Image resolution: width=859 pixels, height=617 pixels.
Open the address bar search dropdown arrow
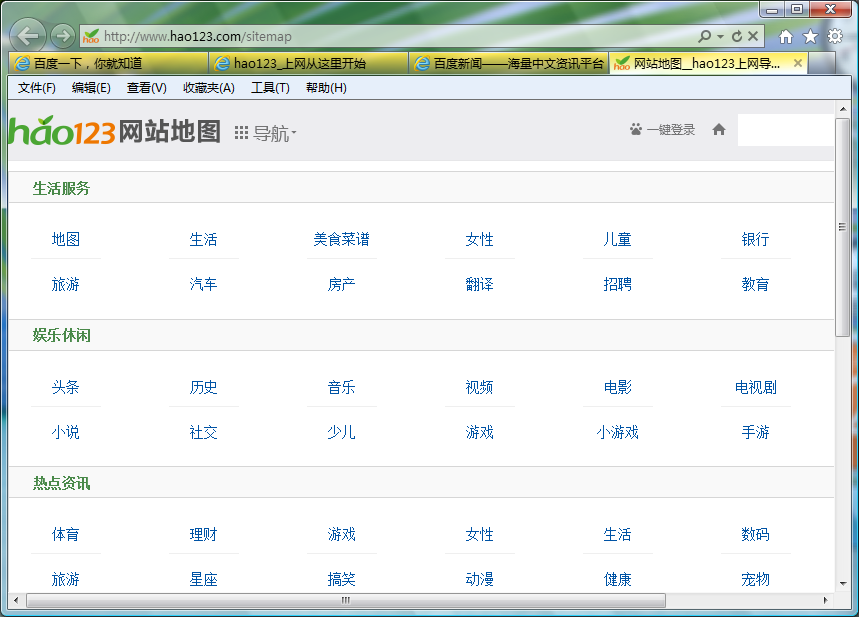tap(720, 37)
